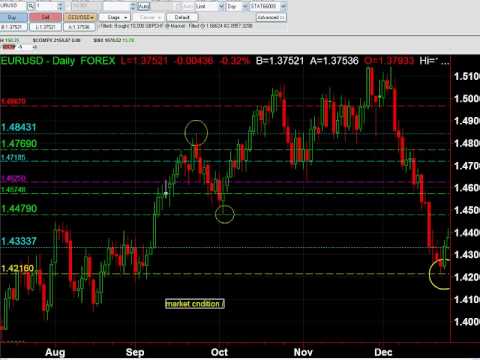
Task: Click the order quantity input field
Action: tap(46, 6)
